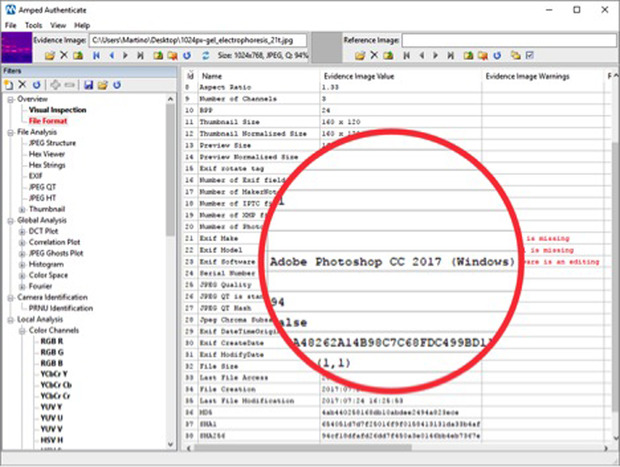Click the purple evidence image thumbnail
Screen dimensions: 620x467
[x=16, y=48]
